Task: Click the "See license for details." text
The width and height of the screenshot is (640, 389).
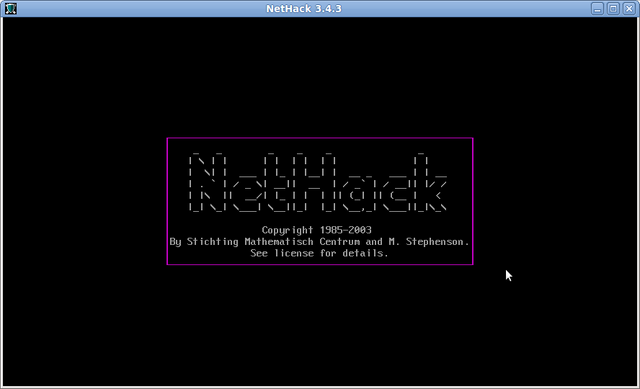Action: pyautogui.click(x=319, y=253)
